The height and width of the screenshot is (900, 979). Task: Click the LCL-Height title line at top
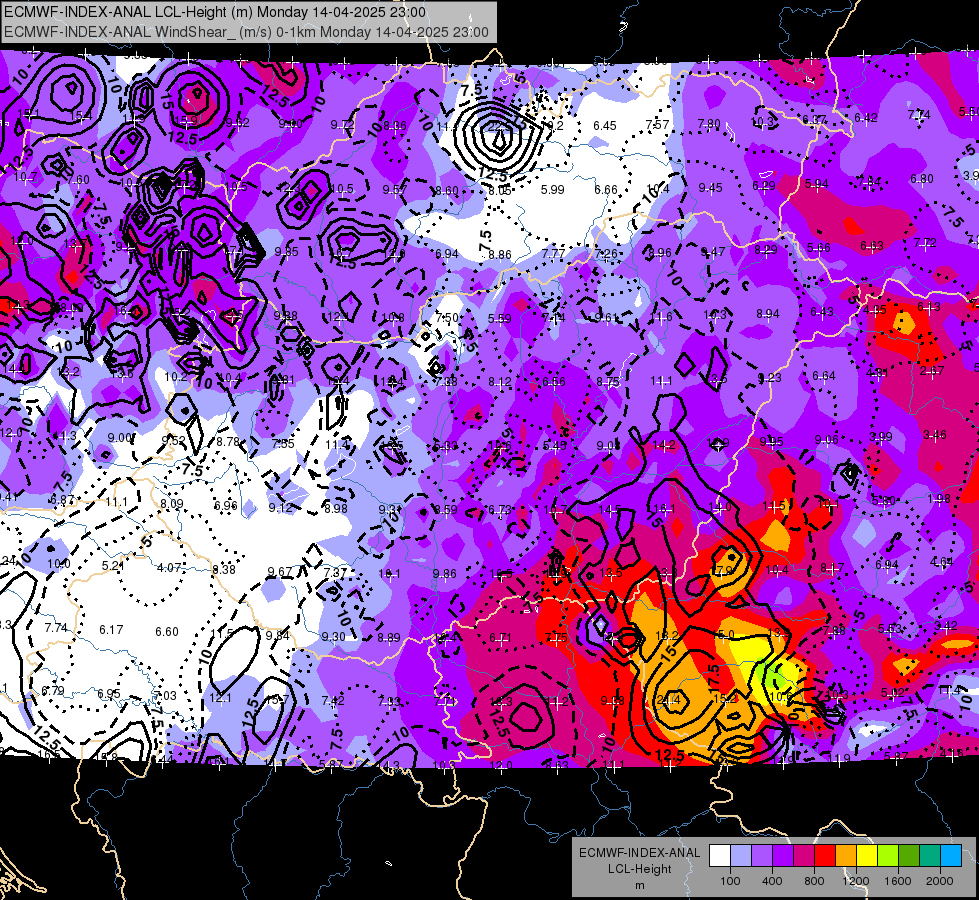click(215, 12)
